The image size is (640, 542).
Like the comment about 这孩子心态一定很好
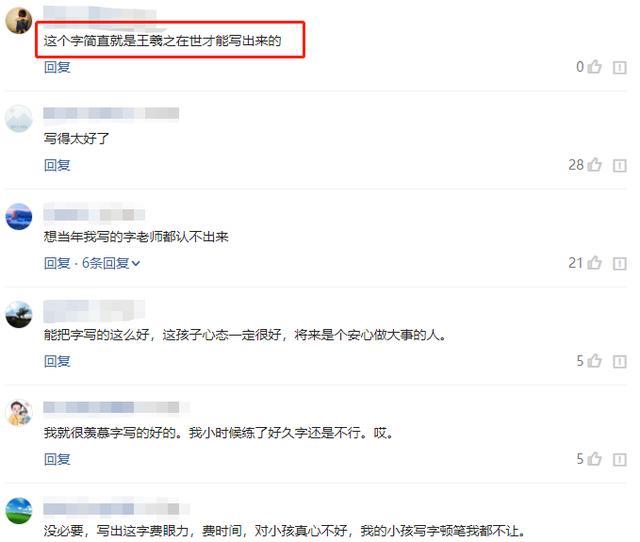(595, 361)
